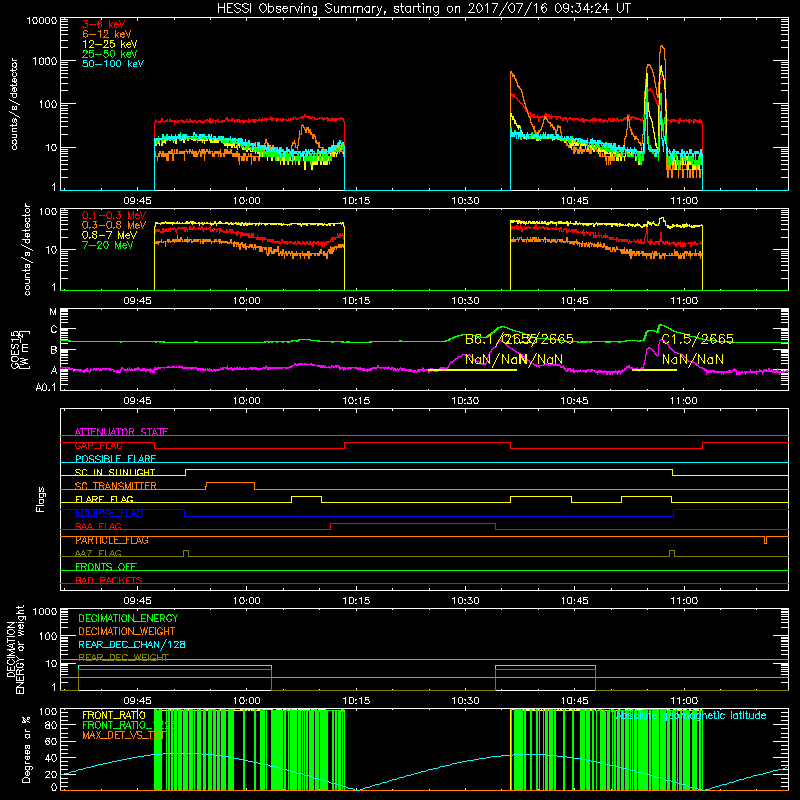Select the SC_TRANSMITTER flag label

(115, 486)
